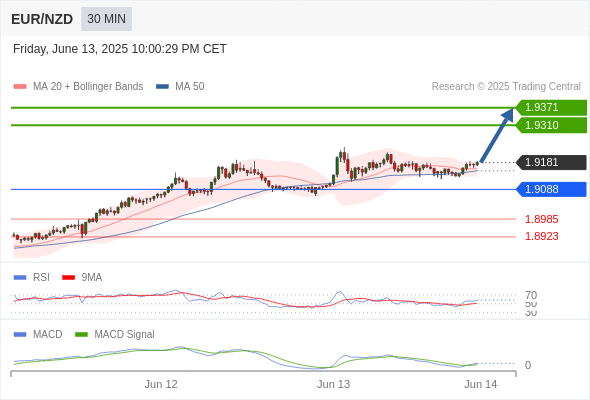Click the Research Trading Central copyright text

point(506,87)
